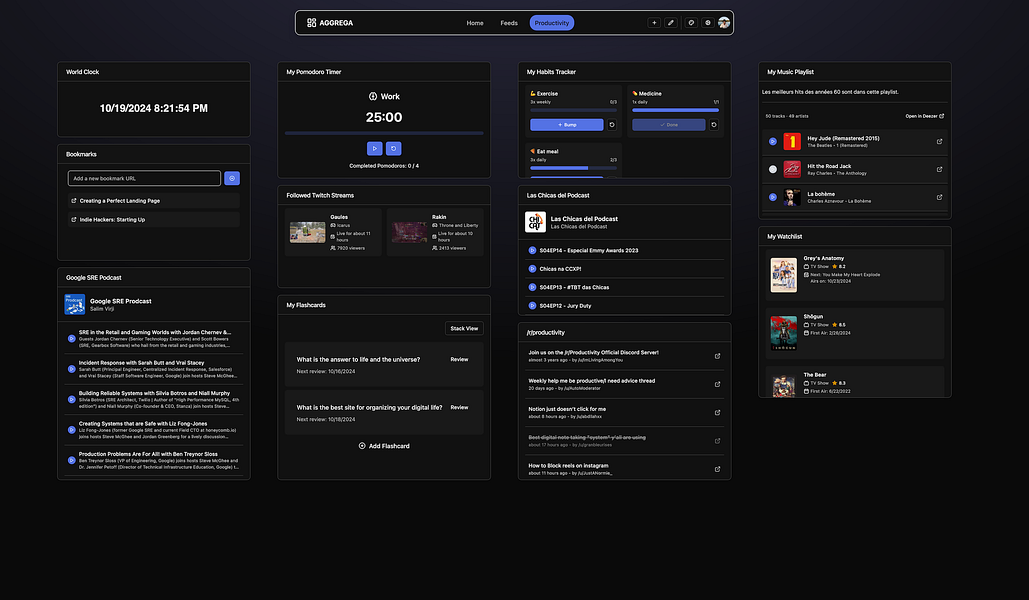Viewport: 1029px width, 600px height.
Task: Review the answer to life flashcard
Action: tap(459, 359)
